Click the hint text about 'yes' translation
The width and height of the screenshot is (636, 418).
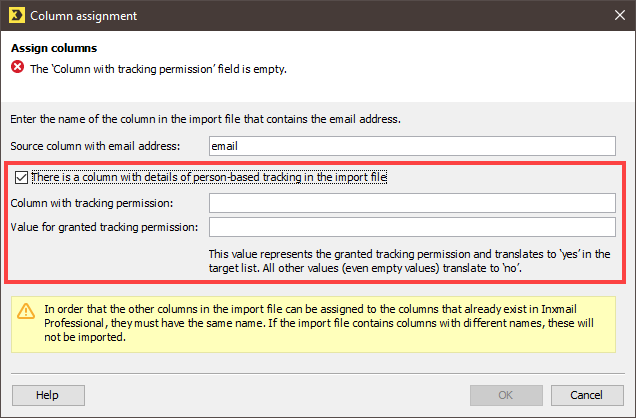click(410, 261)
